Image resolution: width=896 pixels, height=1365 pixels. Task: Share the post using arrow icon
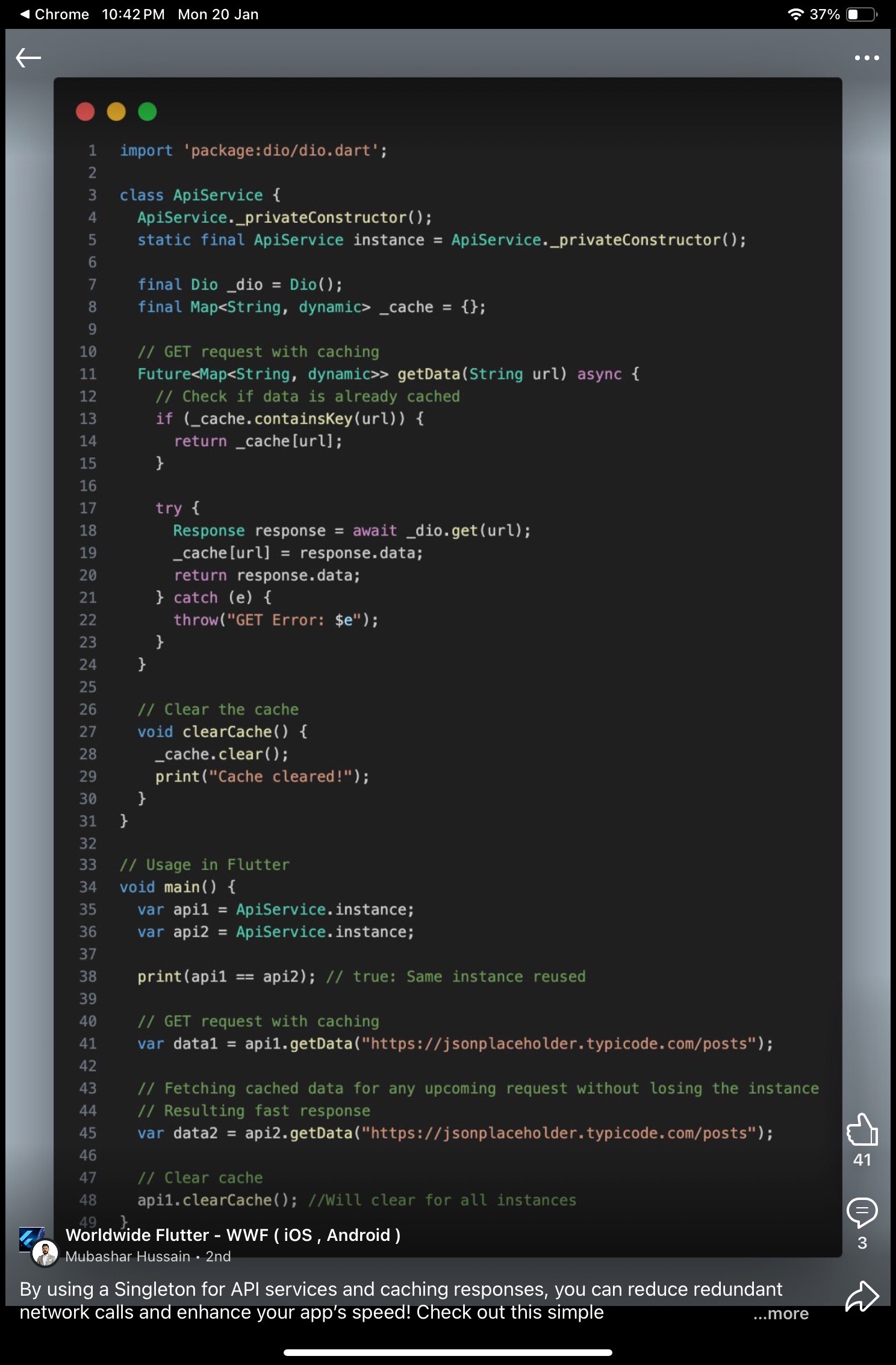click(x=862, y=1296)
